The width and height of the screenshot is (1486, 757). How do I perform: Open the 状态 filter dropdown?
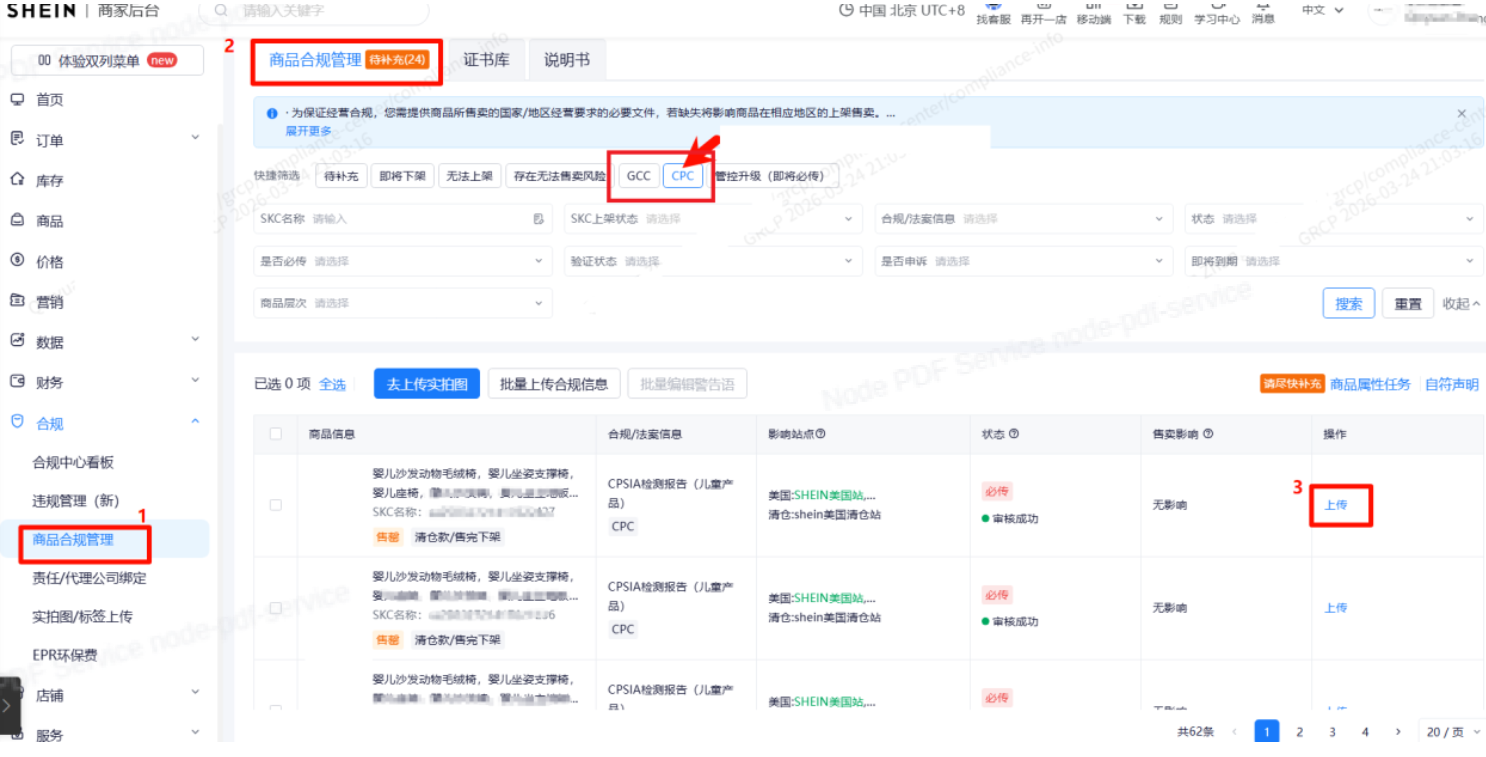click(1334, 219)
